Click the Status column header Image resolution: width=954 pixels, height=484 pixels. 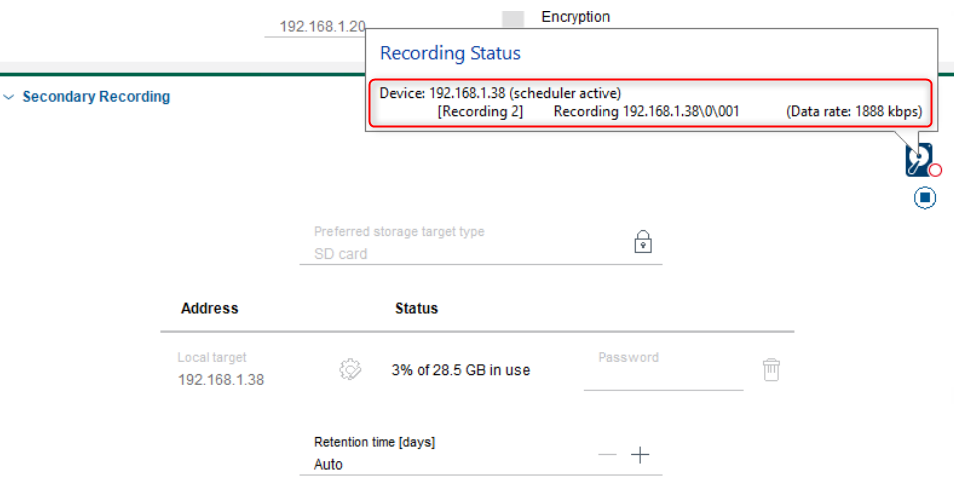[416, 308]
